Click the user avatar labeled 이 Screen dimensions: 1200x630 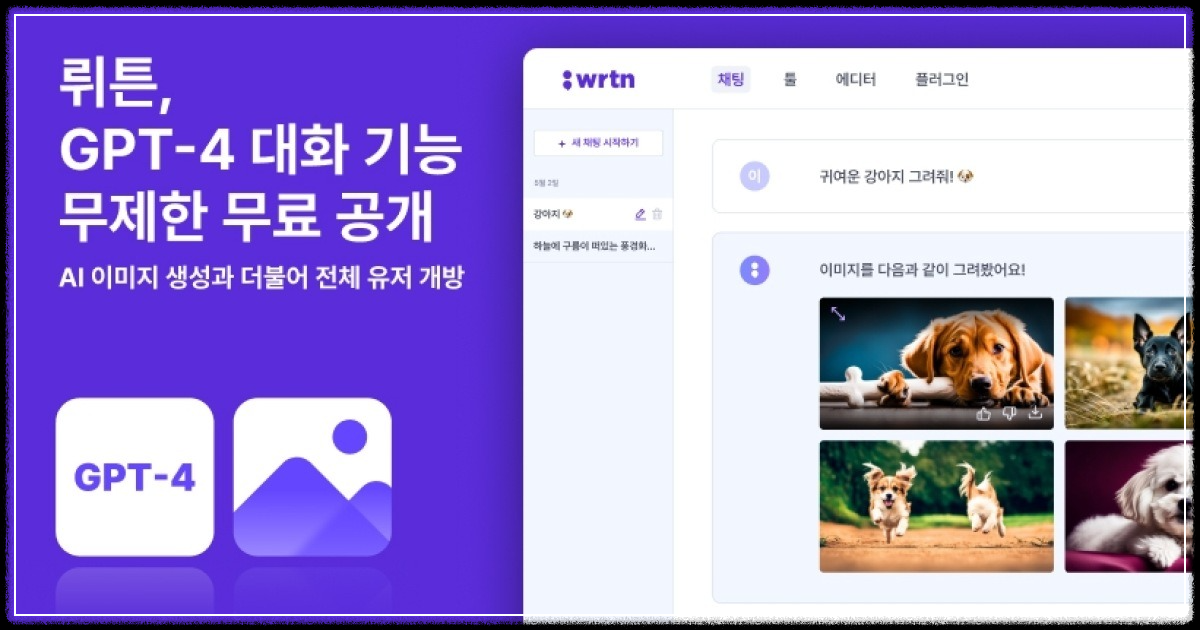click(755, 176)
